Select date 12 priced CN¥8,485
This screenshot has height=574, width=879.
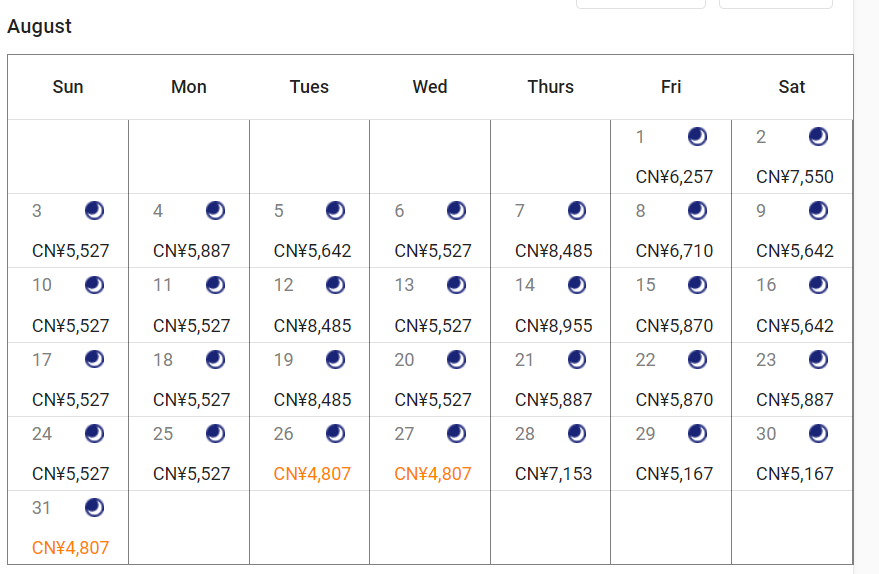[309, 305]
